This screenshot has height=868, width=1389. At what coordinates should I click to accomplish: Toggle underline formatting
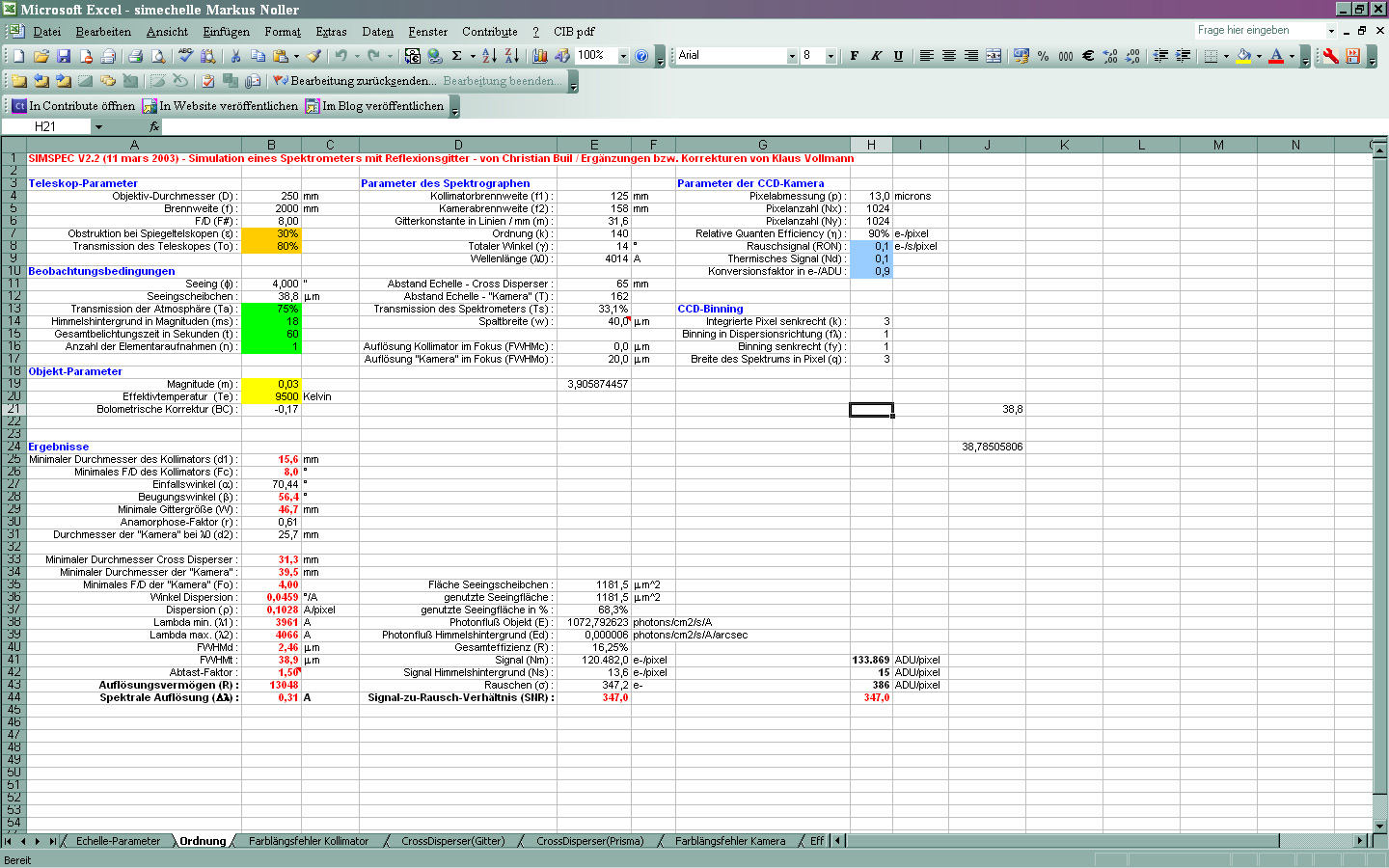pos(897,56)
